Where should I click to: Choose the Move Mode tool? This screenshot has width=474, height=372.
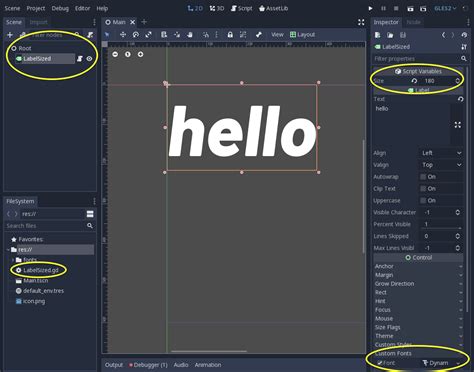(123, 34)
